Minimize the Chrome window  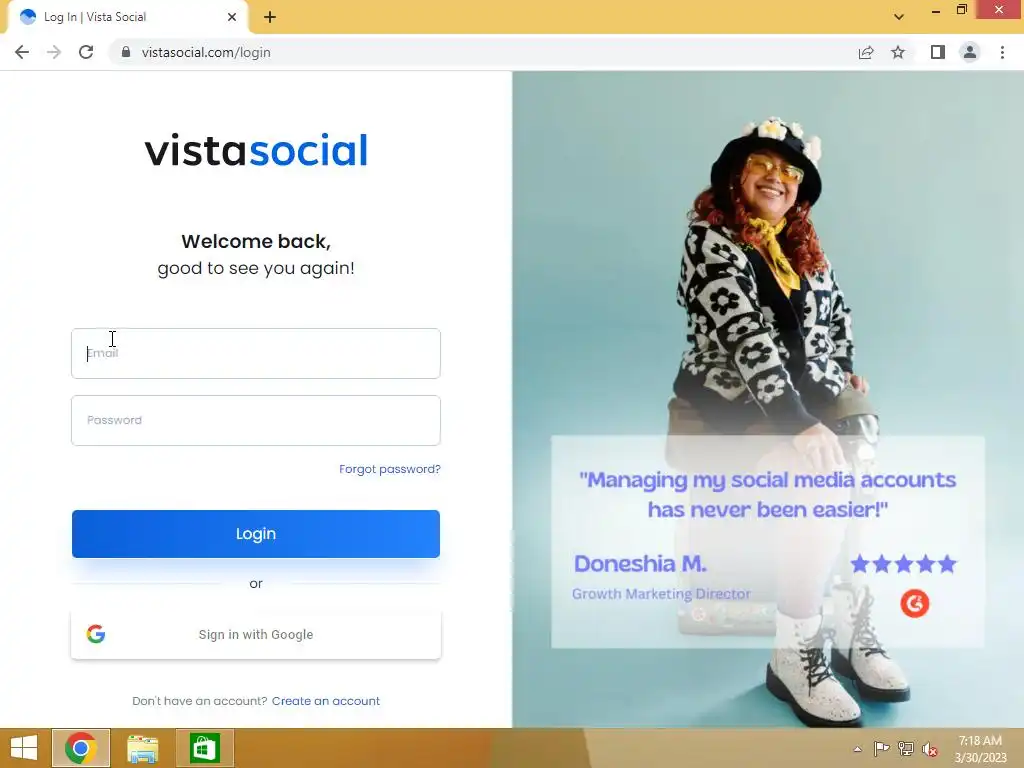(x=936, y=10)
